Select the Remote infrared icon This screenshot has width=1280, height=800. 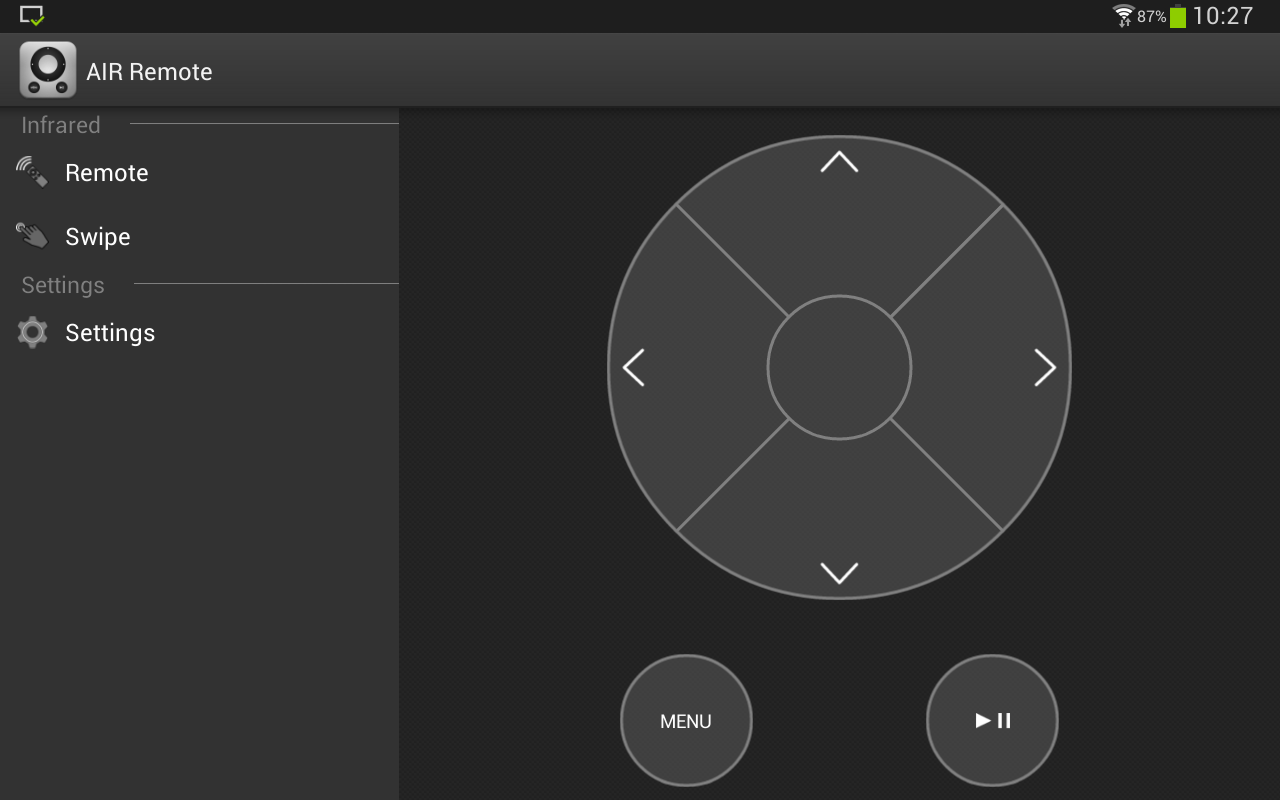click(31, 171)
